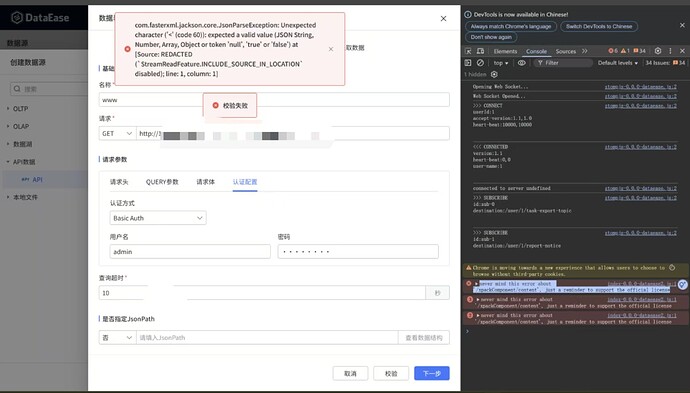Collapse the API数据 tree node
The height and width of the screenshot is (393, 690).
8,162
